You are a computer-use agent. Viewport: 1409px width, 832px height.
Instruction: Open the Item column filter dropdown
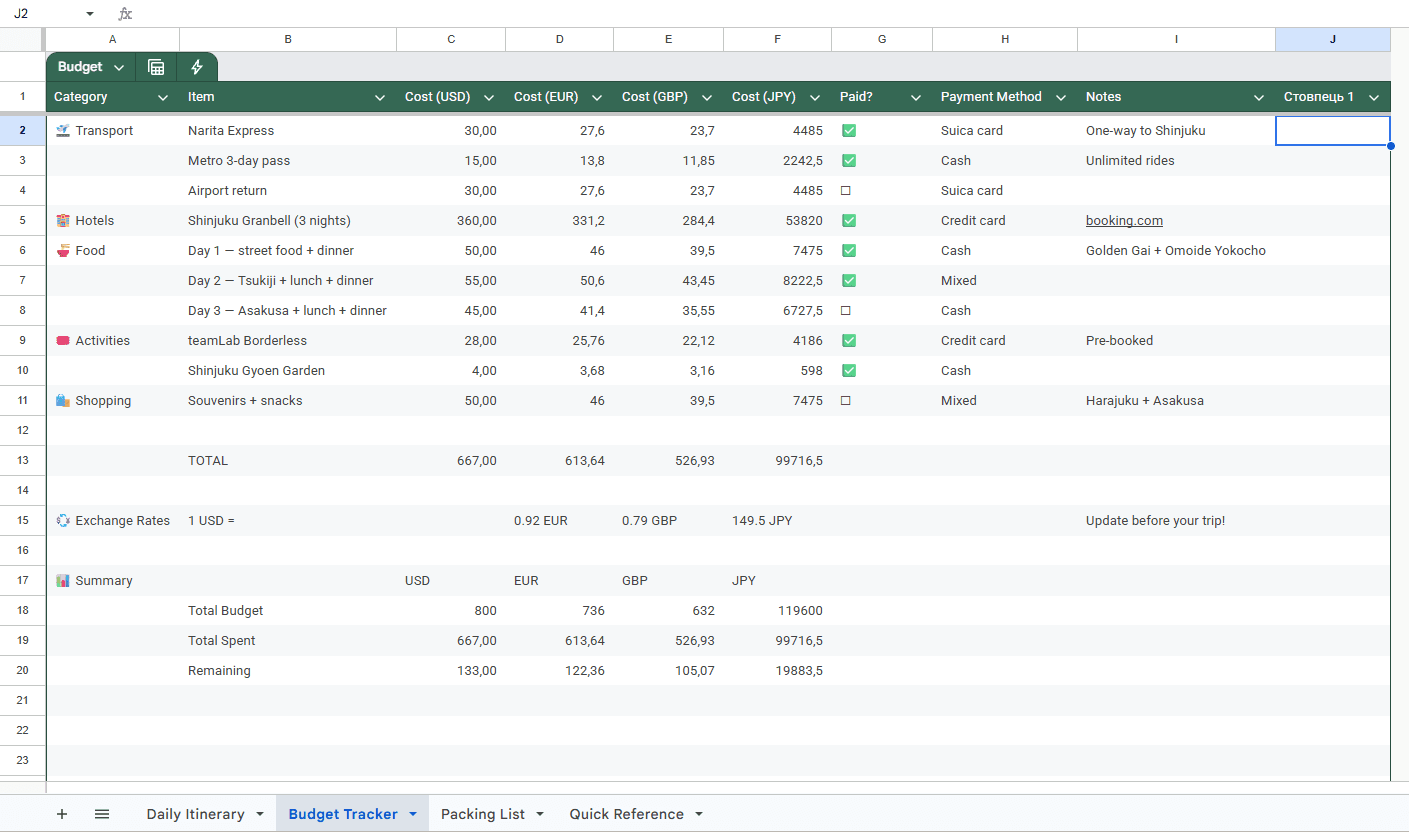coord(380,98)
